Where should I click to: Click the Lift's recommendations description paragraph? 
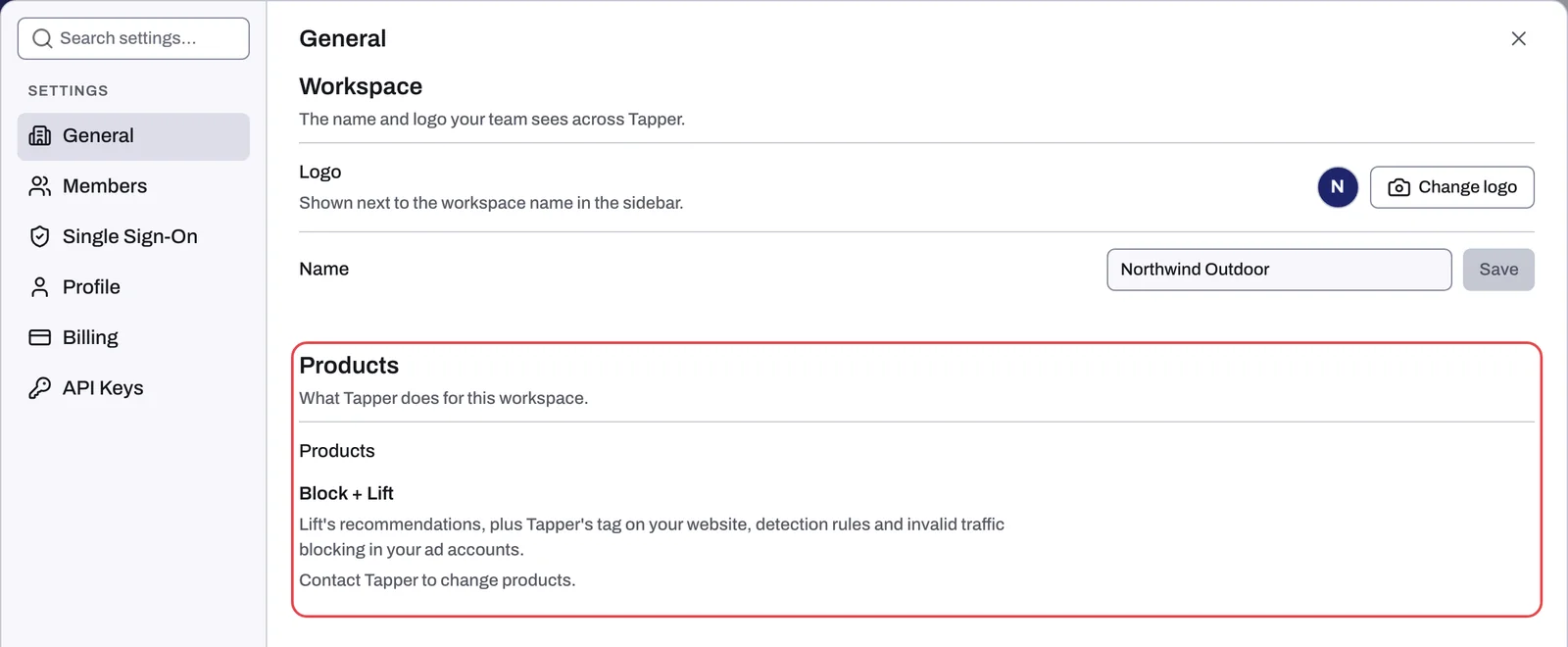tap(652, 537)
